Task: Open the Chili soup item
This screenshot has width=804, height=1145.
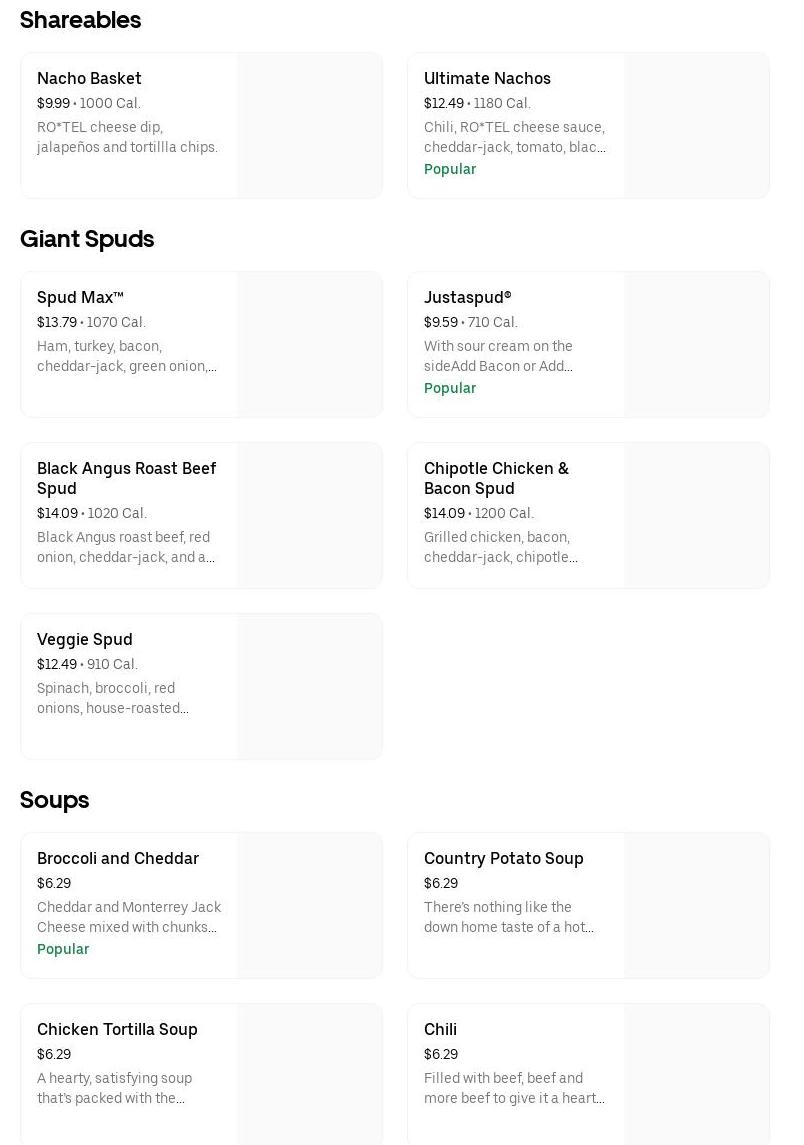Action: pyautogui.click(x=440, y=1029)
